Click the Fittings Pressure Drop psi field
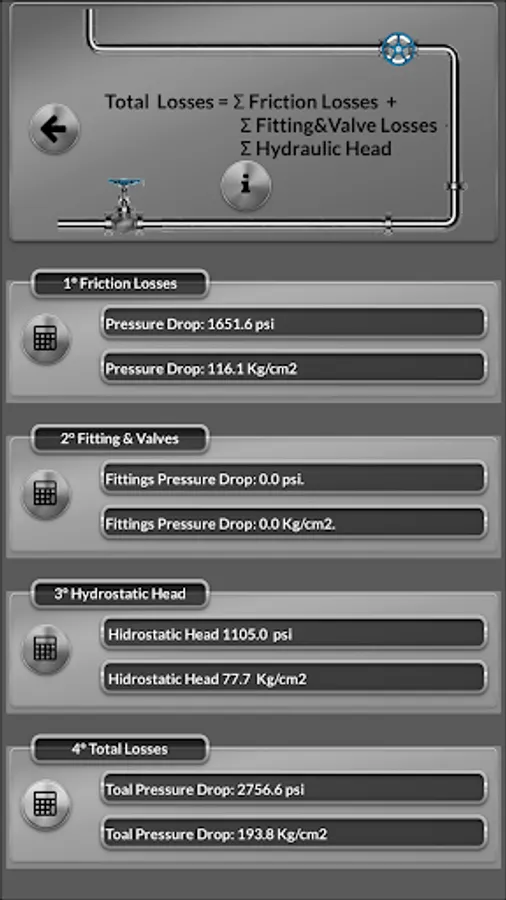 pyautogui.click(x=294, y=479)
